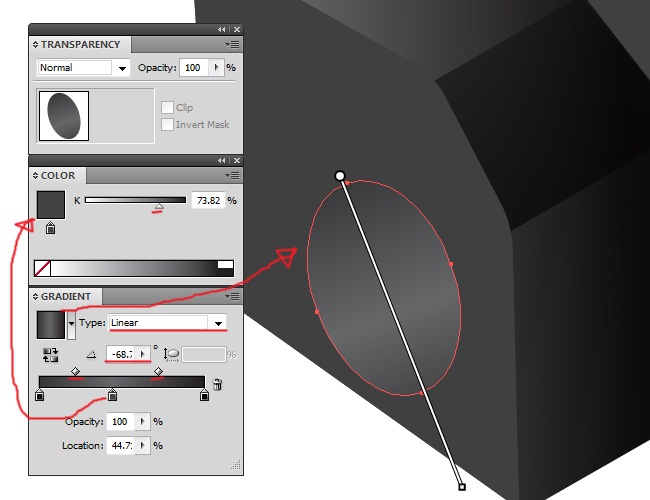Click the grayscale color spectrum ramp
This screenshot has height=500, width=650.
(134, 269)
